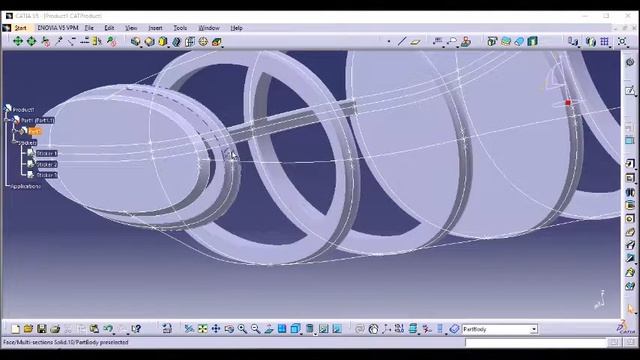Click the Create Multi-View blue icon
640x360 pixels.
[x=282, y=329]
